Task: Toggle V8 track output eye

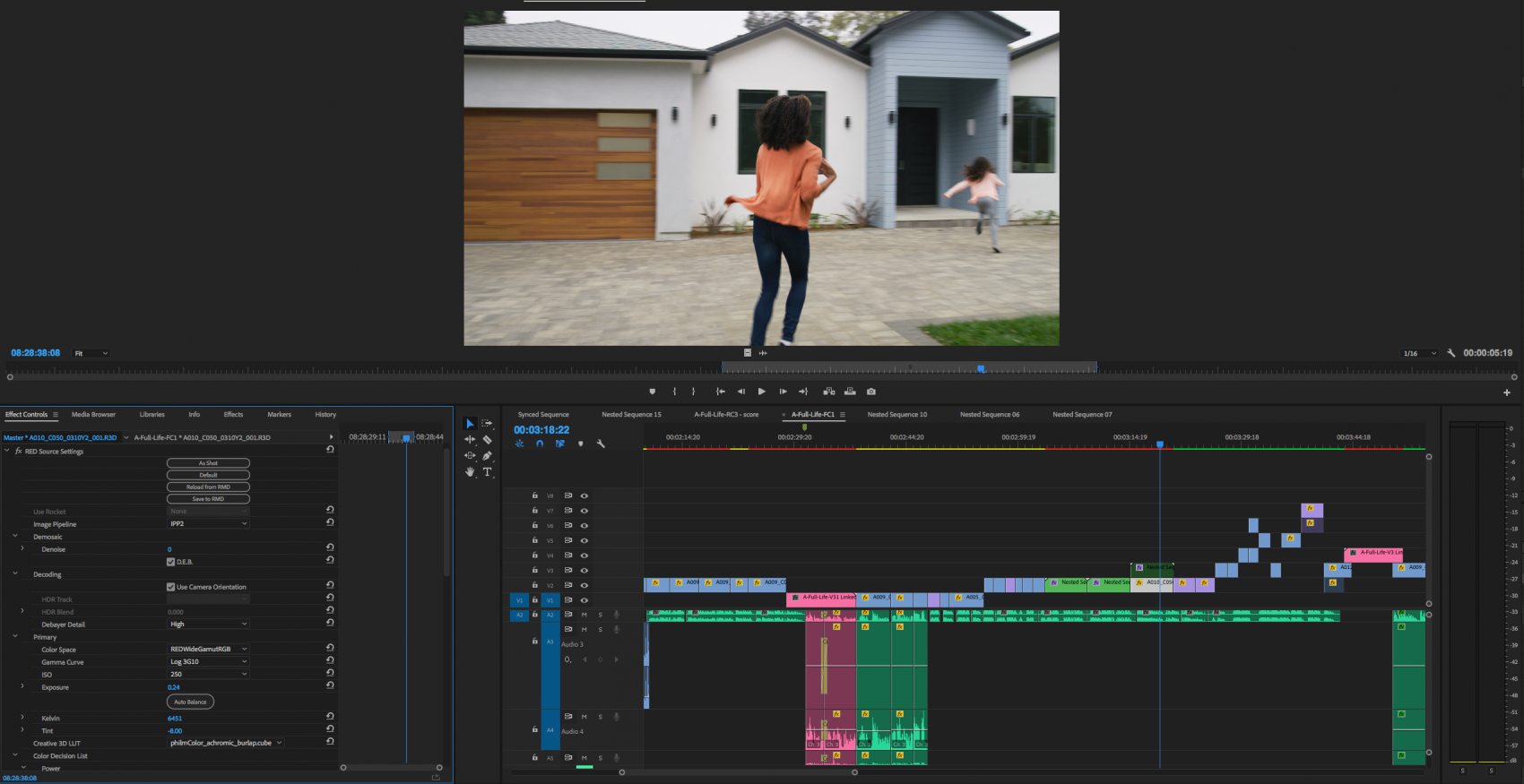Action: (x=584, y=495)
